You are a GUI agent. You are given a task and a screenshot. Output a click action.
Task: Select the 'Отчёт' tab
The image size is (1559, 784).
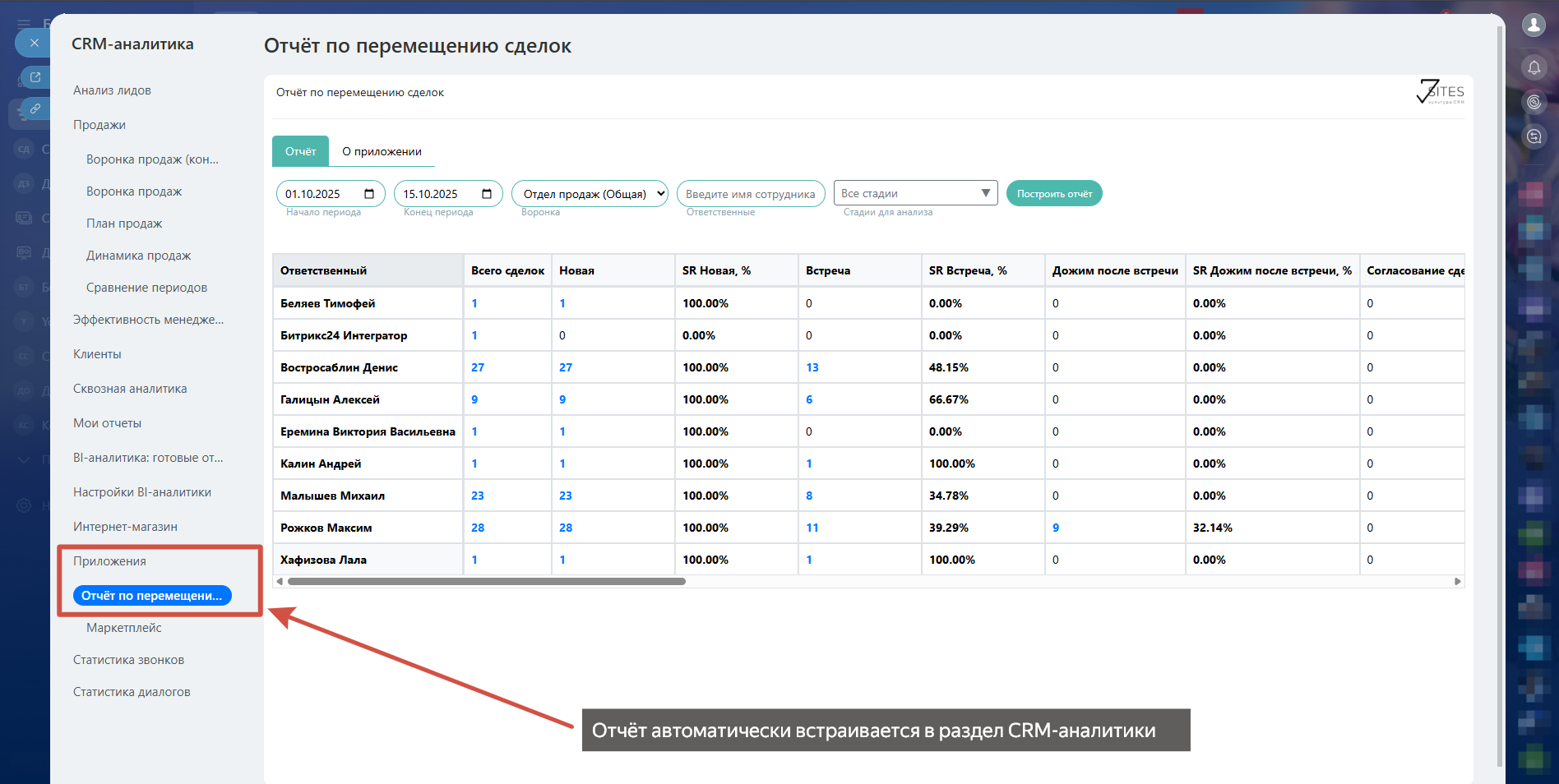[300, 151]
